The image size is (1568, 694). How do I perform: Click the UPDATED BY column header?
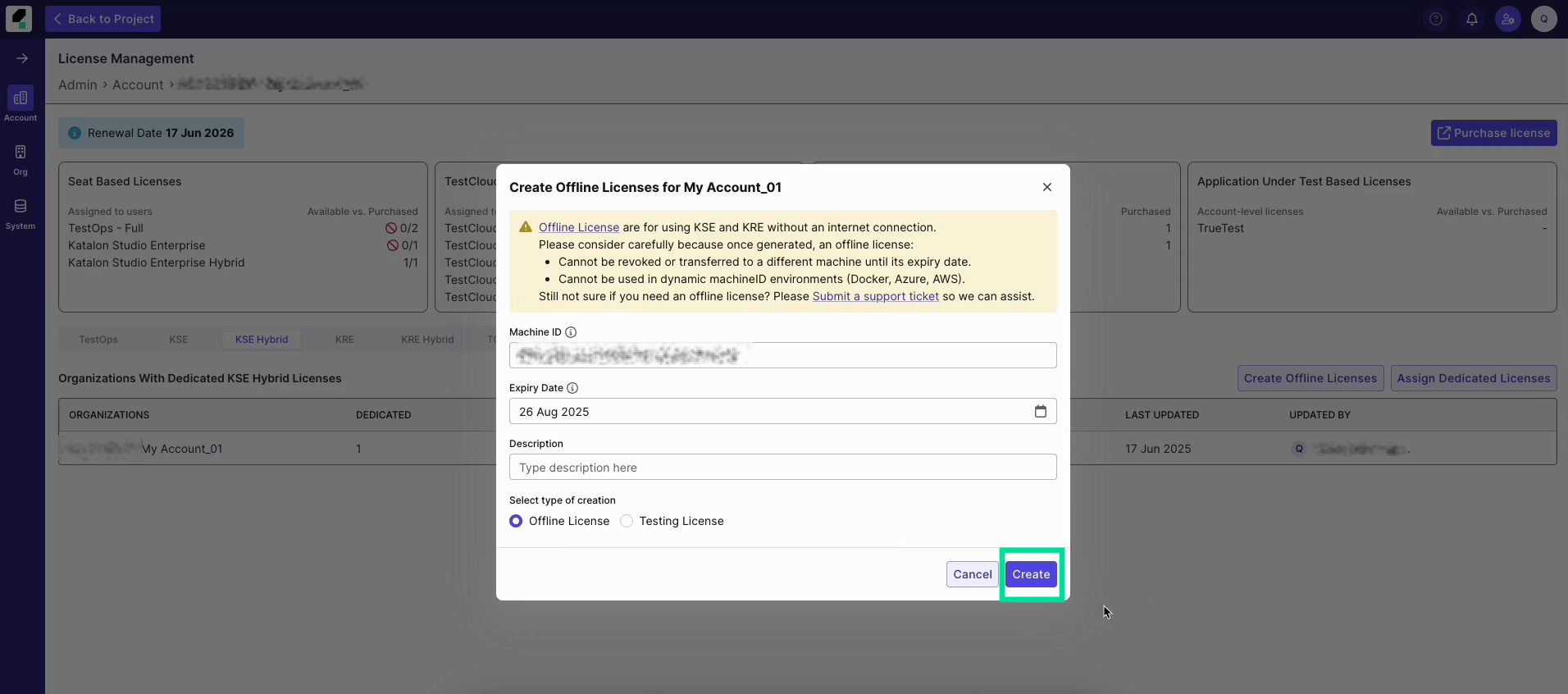coord(1320,415)
